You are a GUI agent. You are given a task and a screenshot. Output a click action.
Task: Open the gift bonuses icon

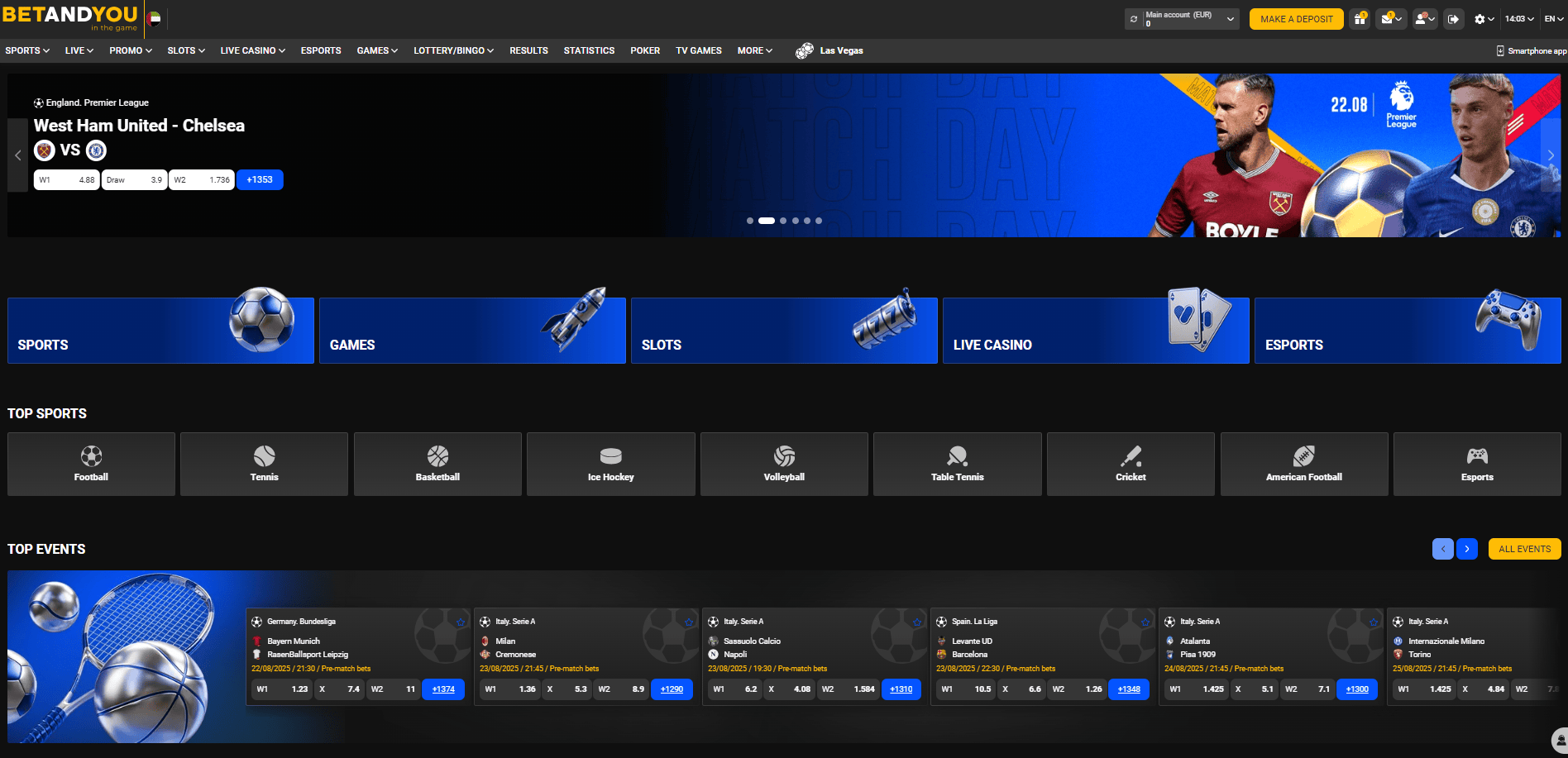(1360, 19)
